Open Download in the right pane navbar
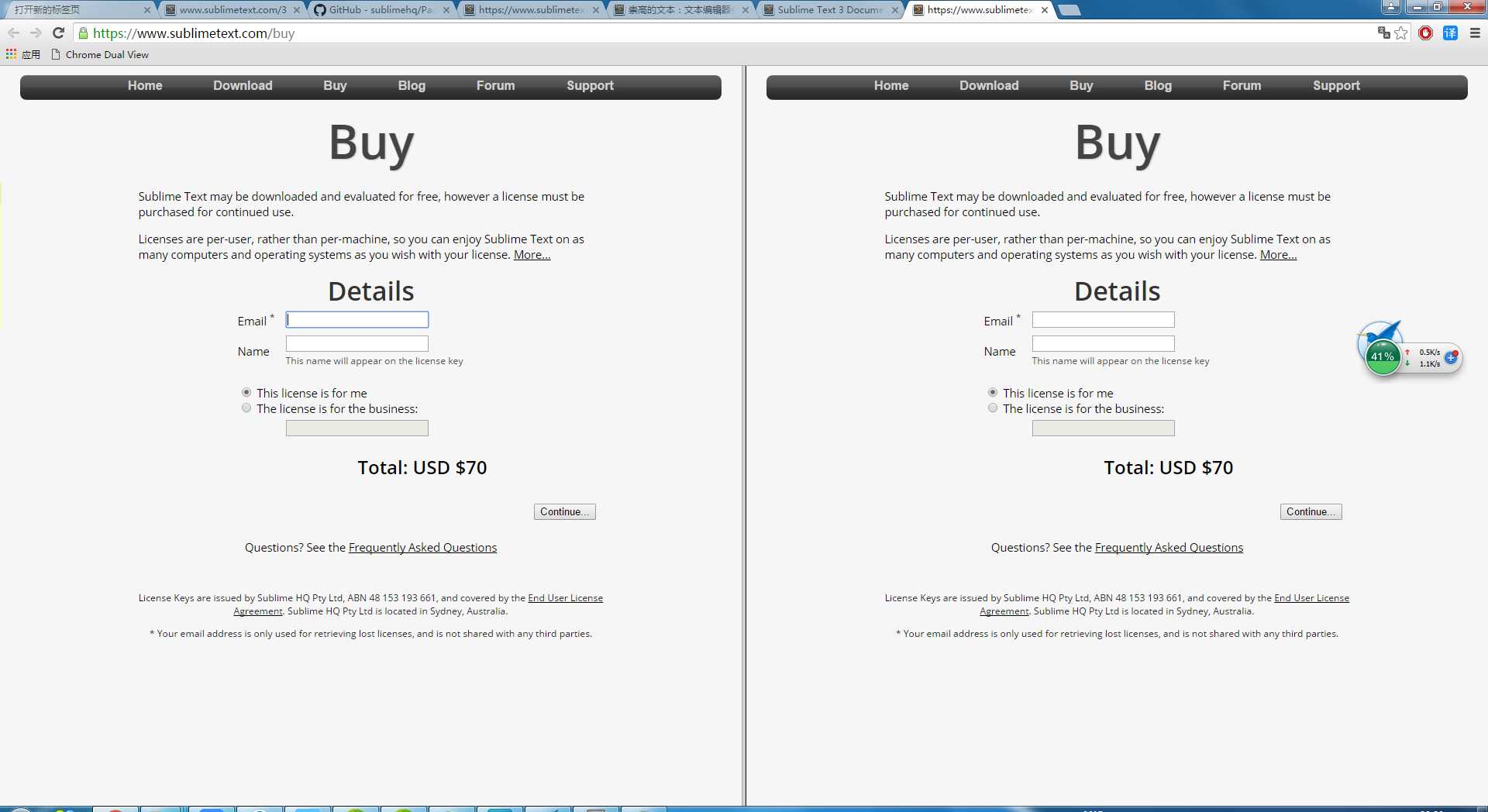Image resolution: width=1488 pixels, height=812 pixels. (x=989, y=86)
